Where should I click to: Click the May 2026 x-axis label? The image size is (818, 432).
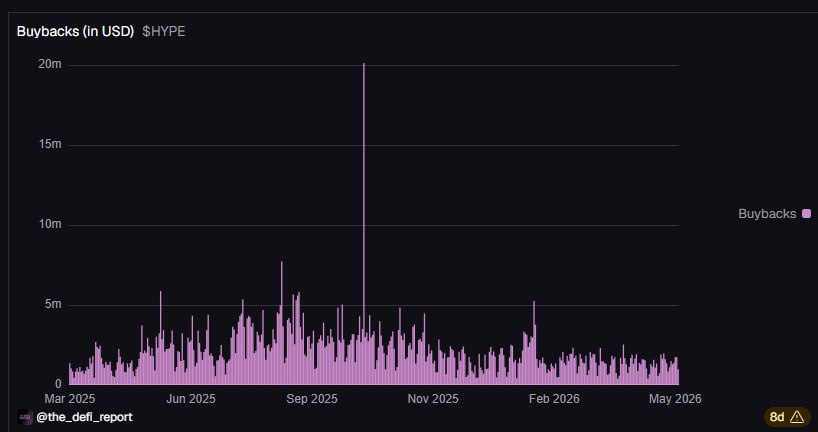675,399
